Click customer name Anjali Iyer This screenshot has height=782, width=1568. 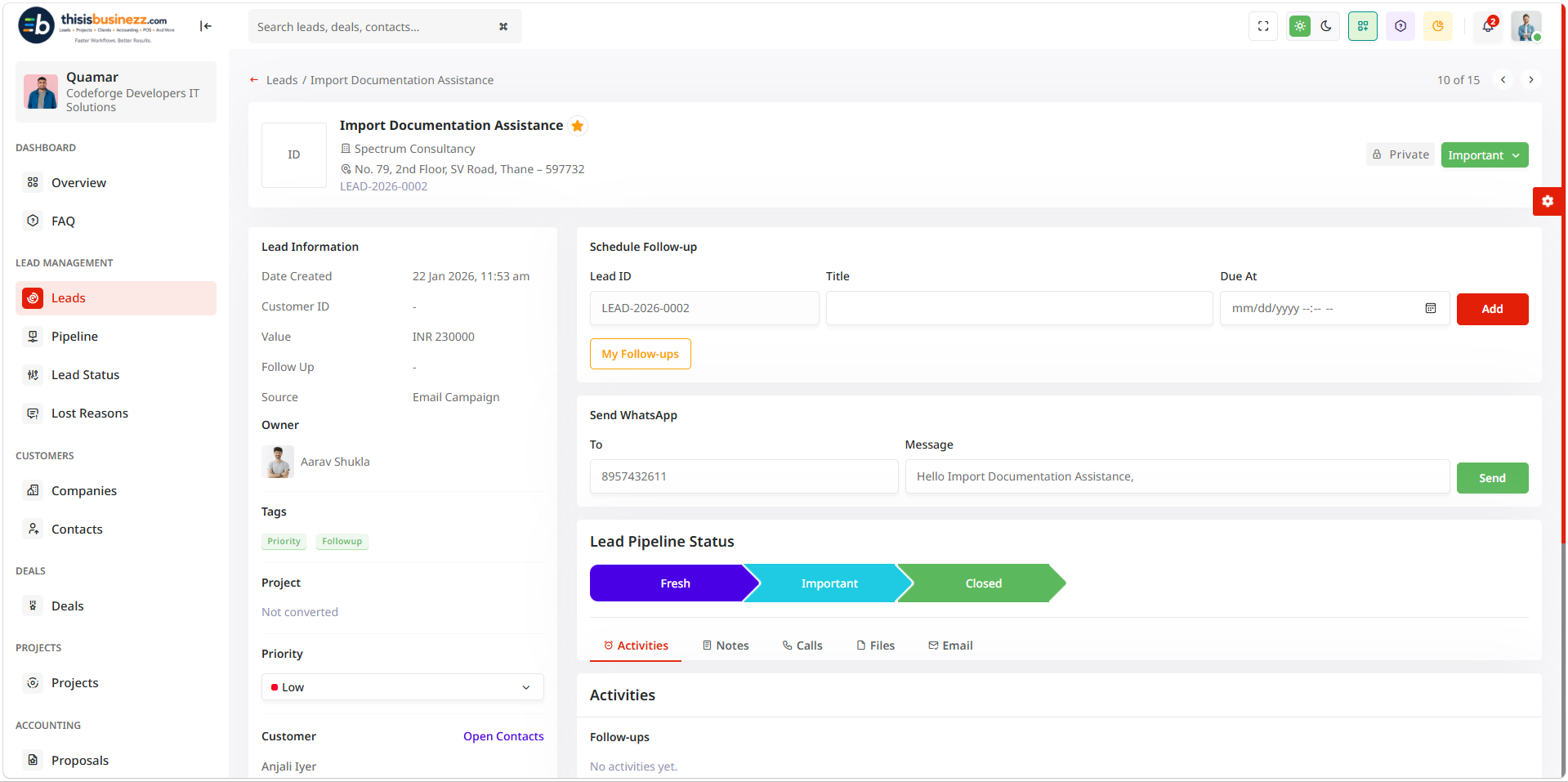(x=288, y=766)
